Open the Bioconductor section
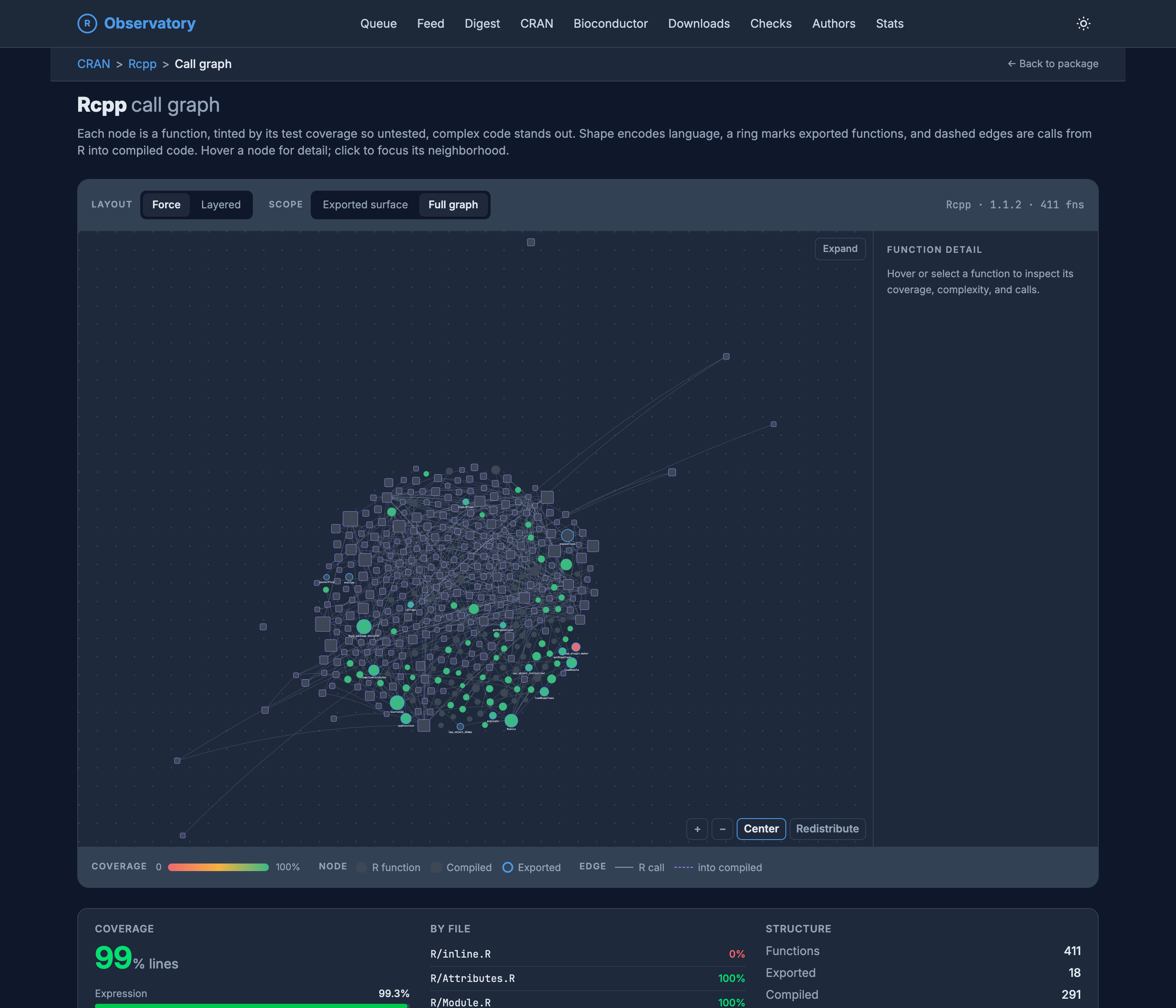 point(610,23)
